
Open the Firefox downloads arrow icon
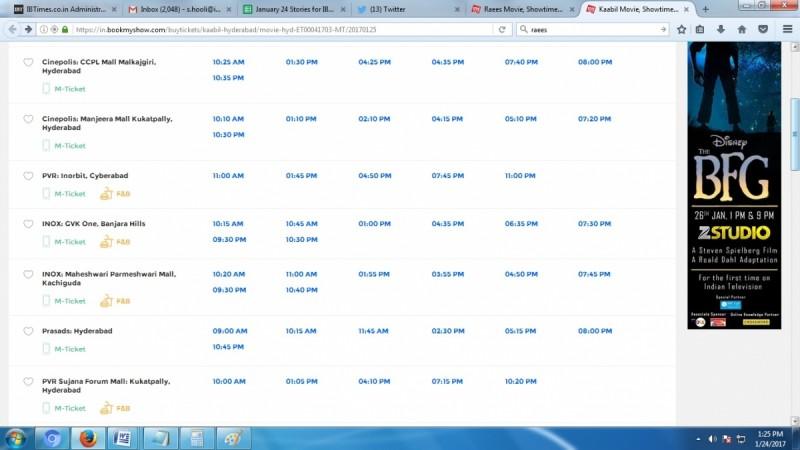coord(720,30)
